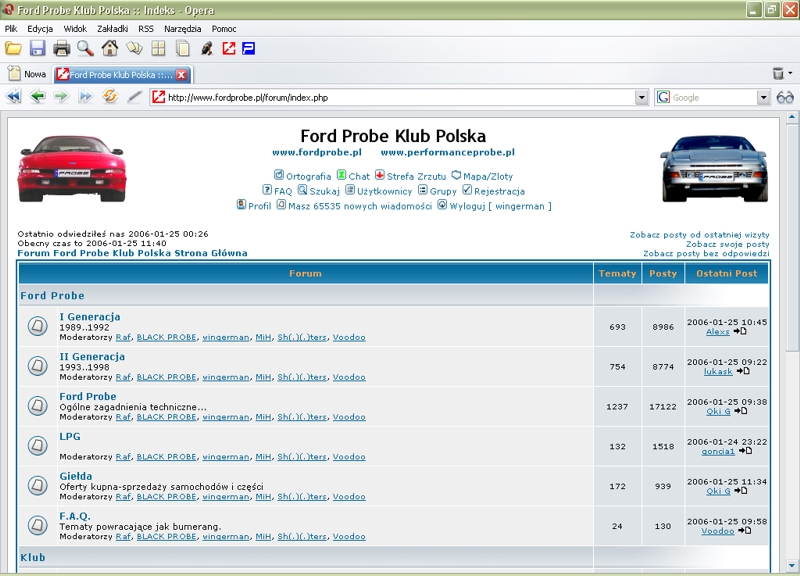Click the page scrollbar down arrow
Image resolution: width=800 pixels, height=576 pixels.
coord(791,565)
